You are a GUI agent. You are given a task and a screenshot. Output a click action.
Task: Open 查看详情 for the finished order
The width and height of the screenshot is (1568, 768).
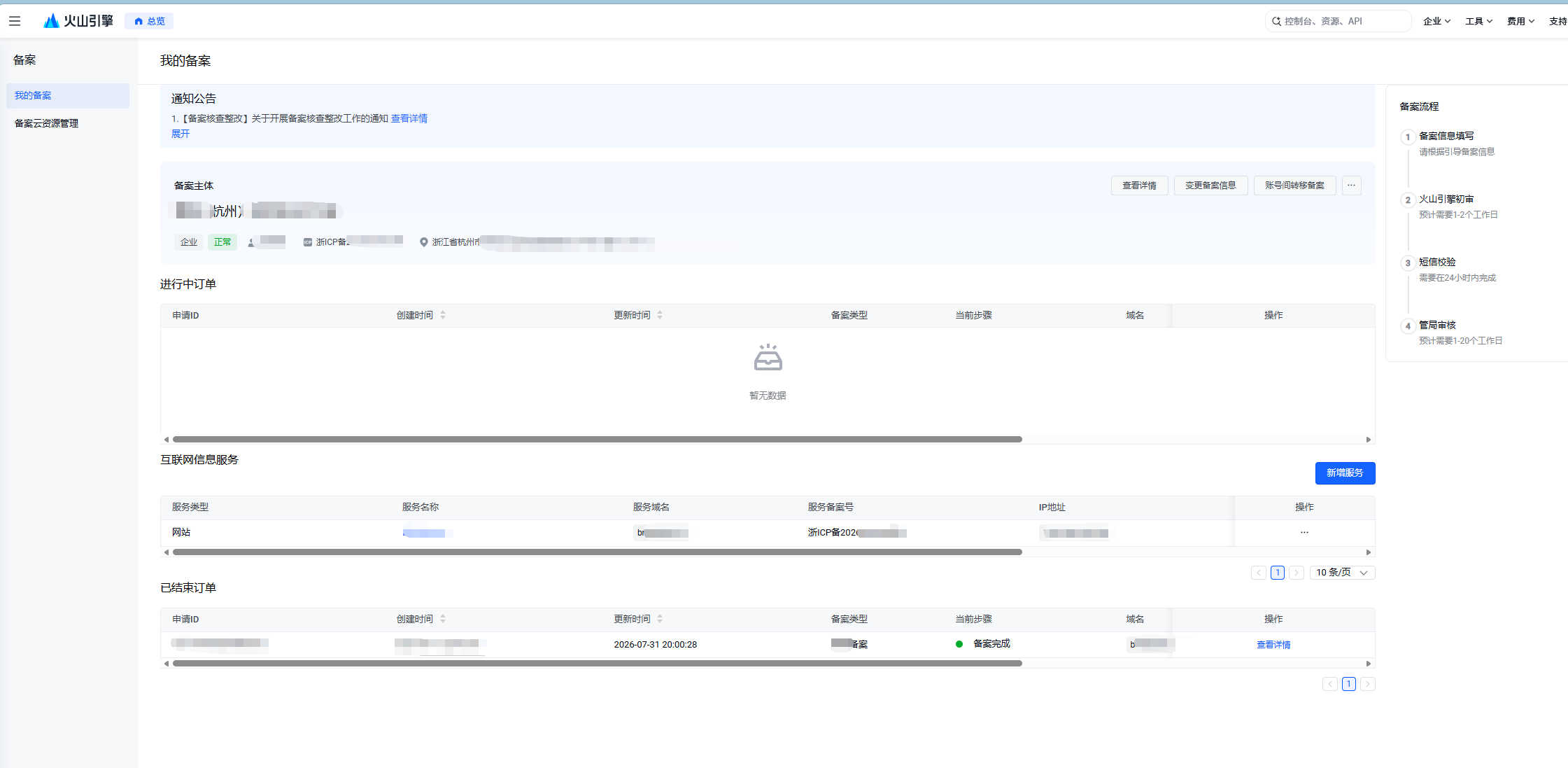[1273, 645]
